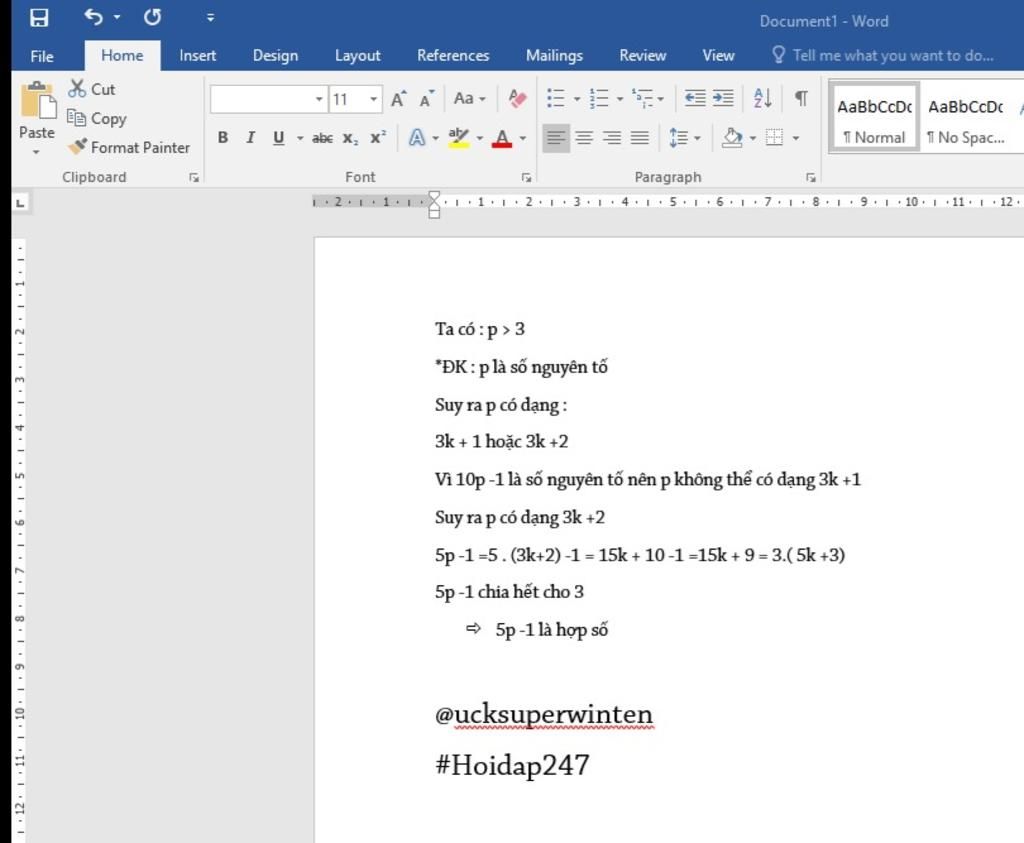Screen dimensions: 1024x843
Task: Click the Borders icon
Action: tap(775, 138)
